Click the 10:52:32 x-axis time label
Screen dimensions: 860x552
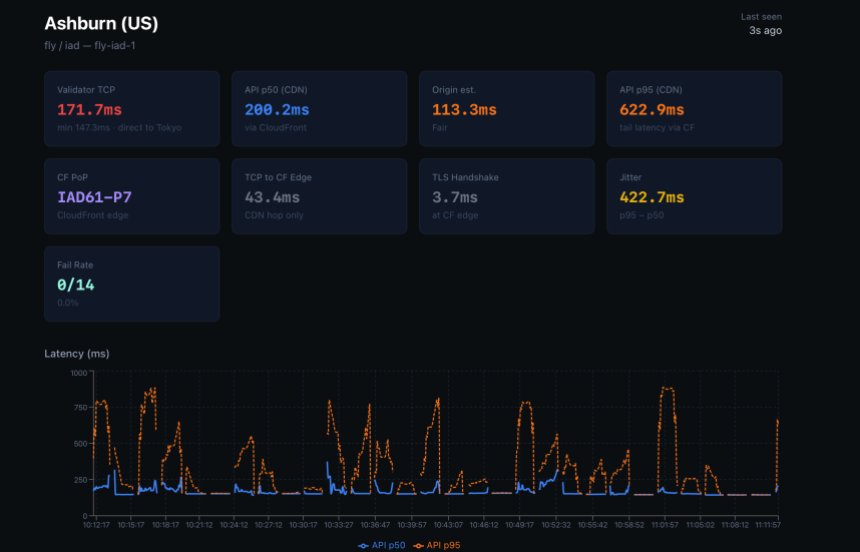pyautogui.click(x=555, y=524)
